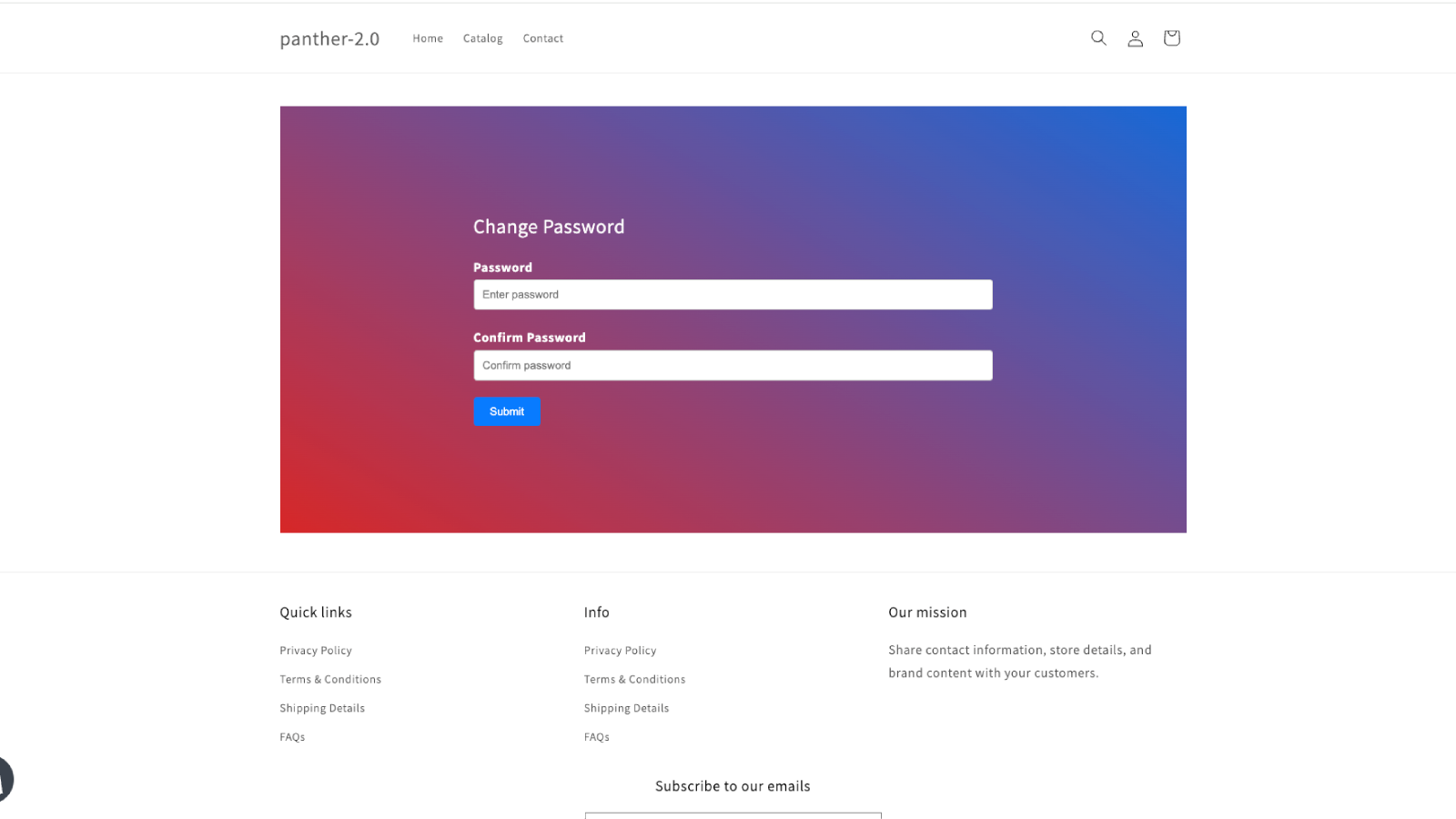Open Privacy Policy under Quick links
The image size is (1456, 819).
(315, 650)
